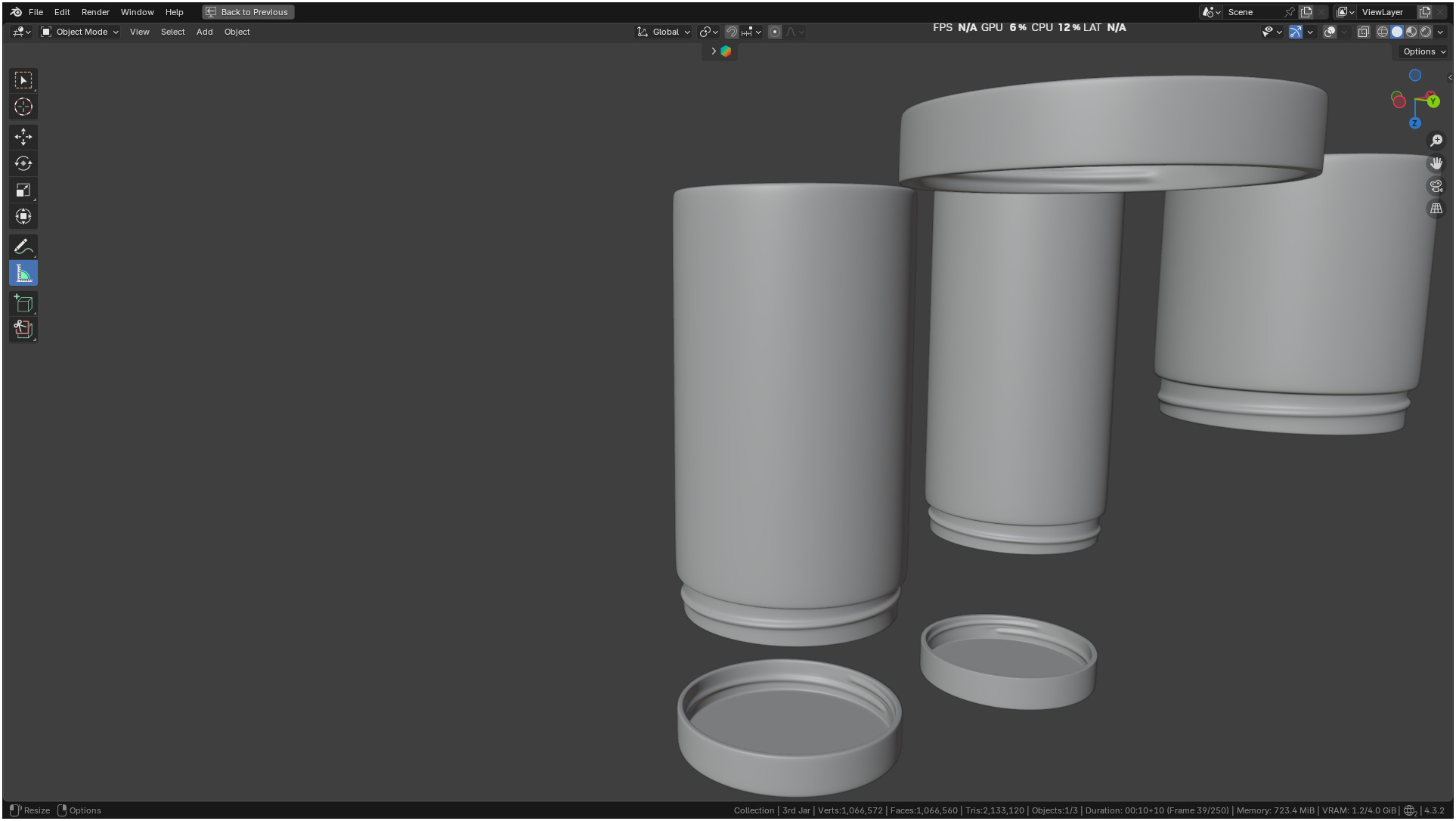
Task: Toggle X-ray mode
Action: 1363,32
